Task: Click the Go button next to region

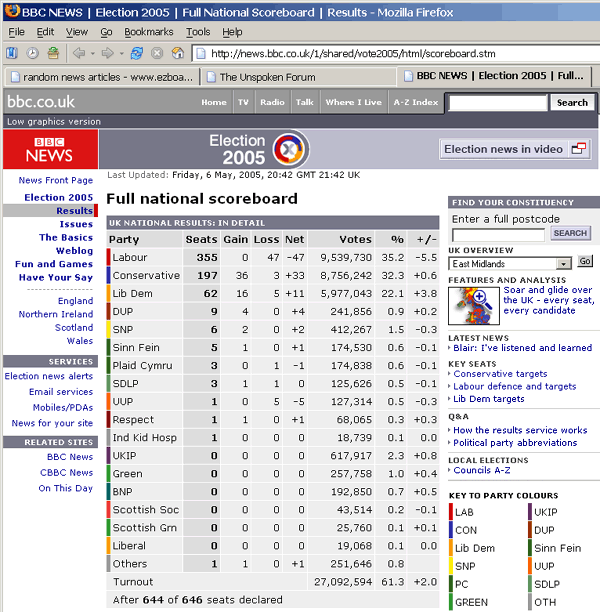Action: (584, 261)
